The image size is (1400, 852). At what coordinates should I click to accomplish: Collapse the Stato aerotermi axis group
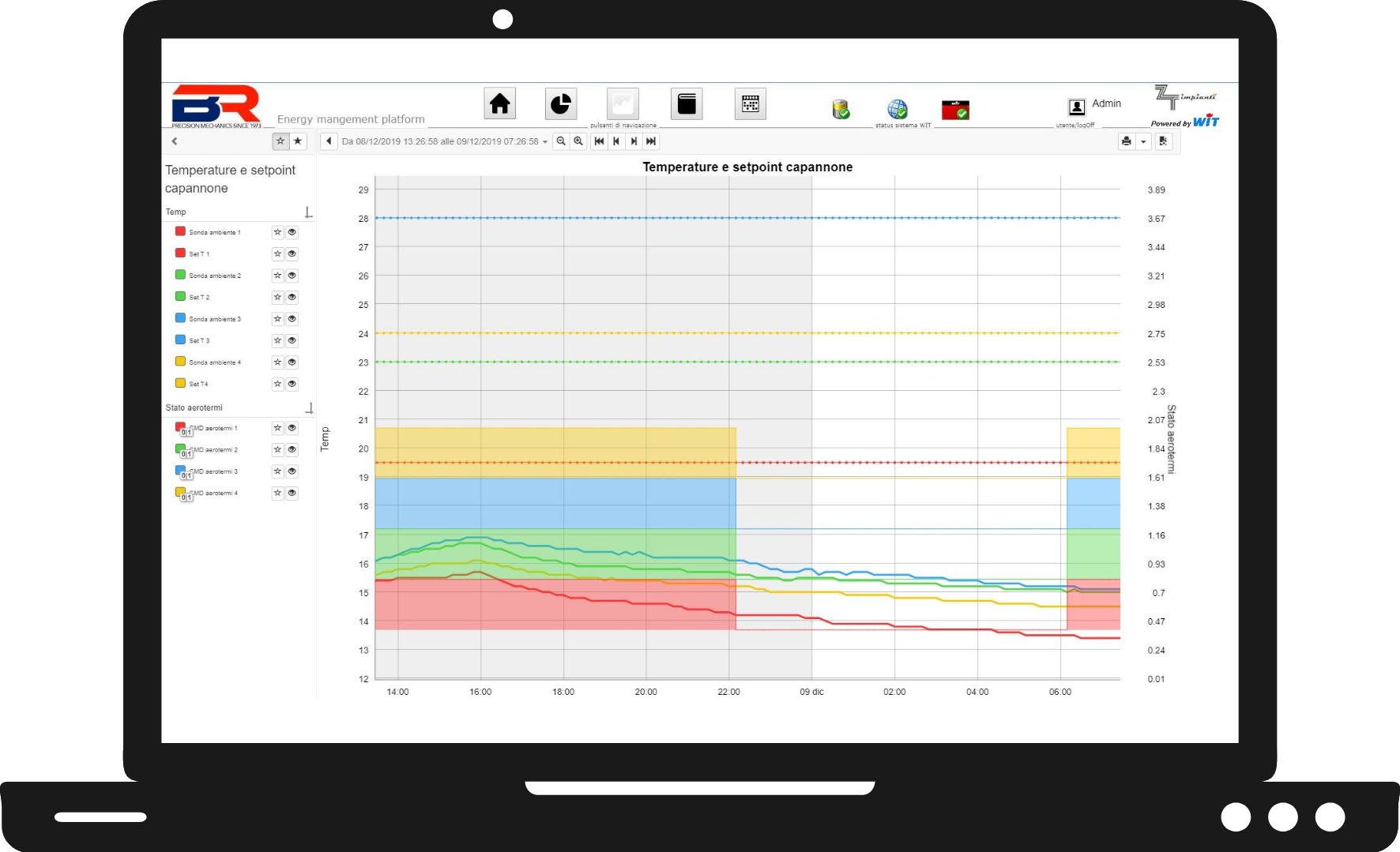(x=309, y=408)
